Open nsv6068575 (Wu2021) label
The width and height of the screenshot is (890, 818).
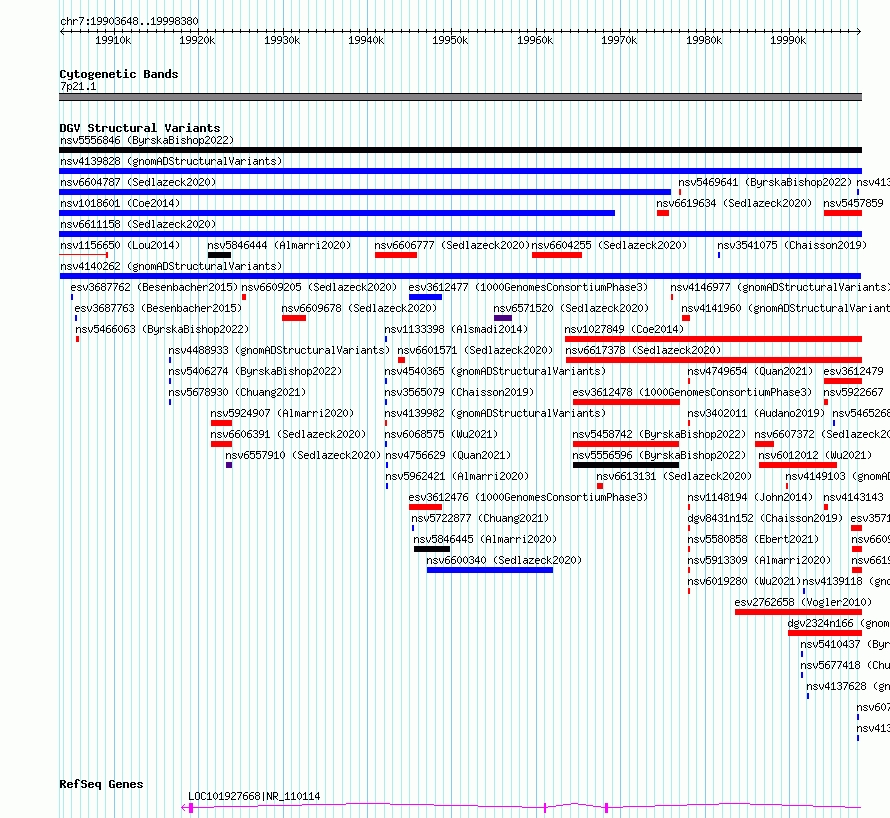pos(441,434)
